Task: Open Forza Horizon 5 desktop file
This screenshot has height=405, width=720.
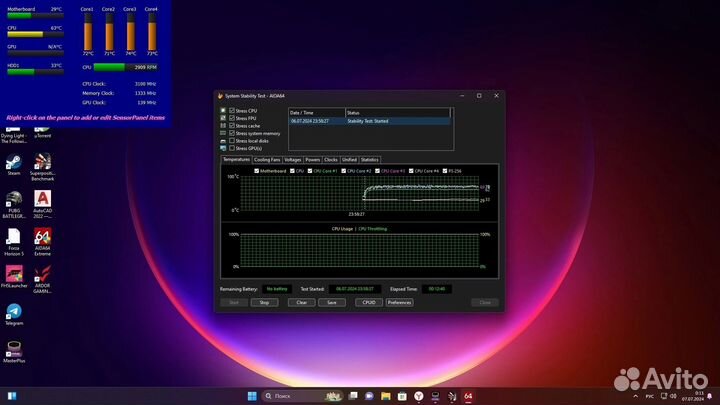Action: point(14,242)
